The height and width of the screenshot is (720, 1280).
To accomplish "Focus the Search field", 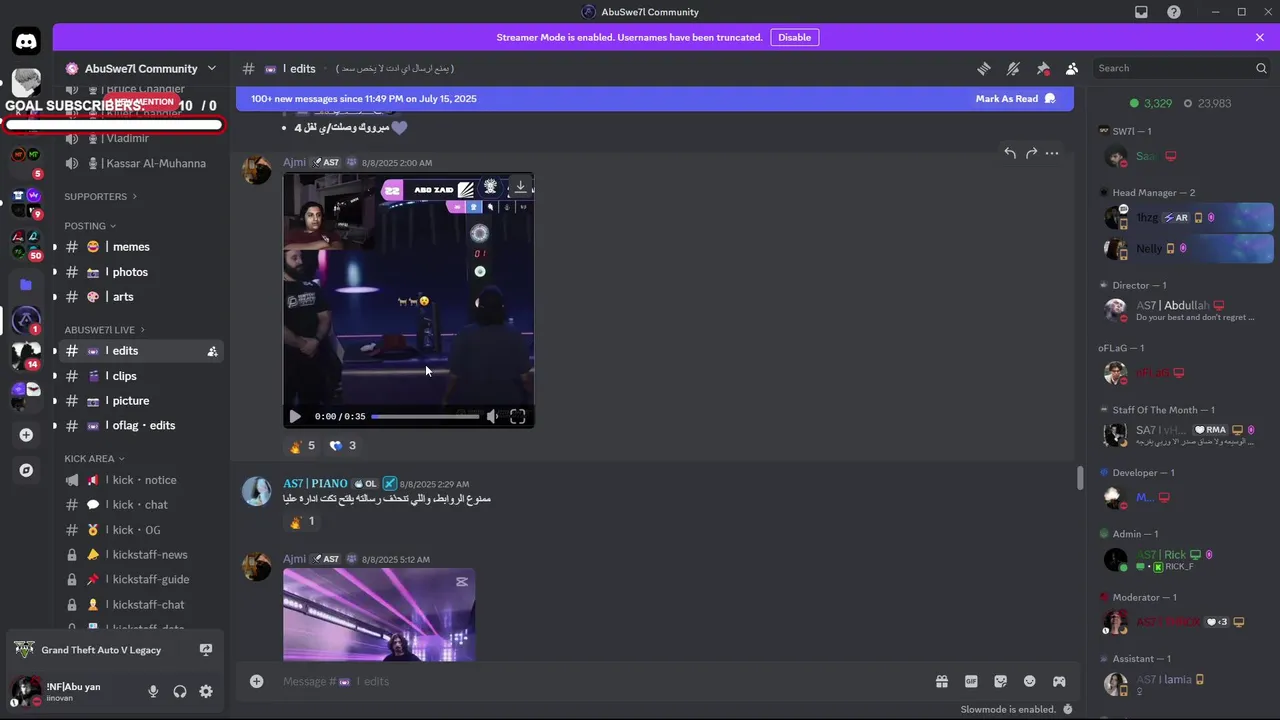I will tap(1182, 69).
